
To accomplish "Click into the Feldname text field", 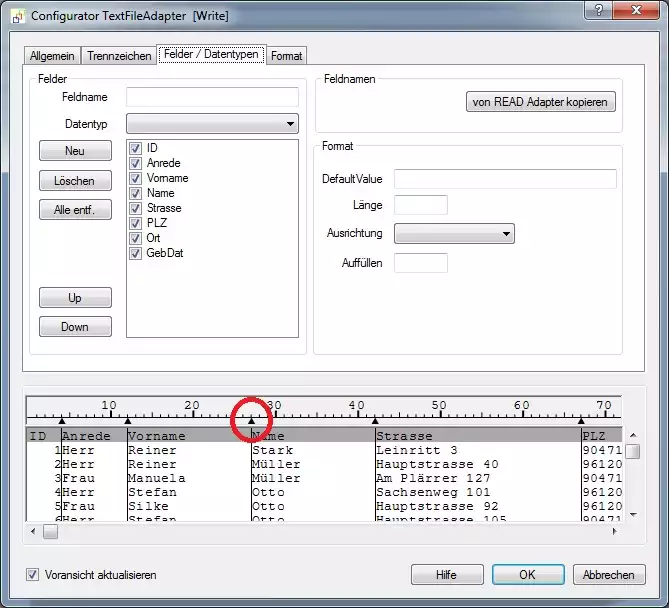I will click(x=212, y=97).
